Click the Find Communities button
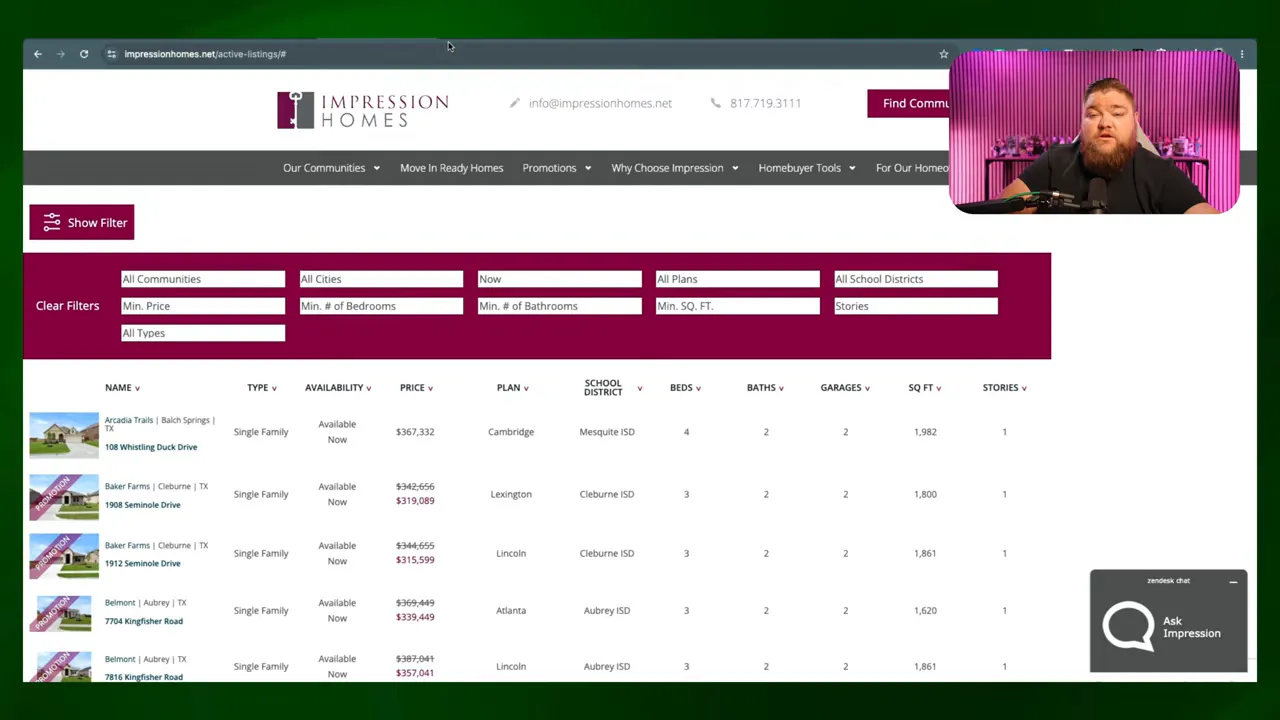The image size is (1280, 720). 909,103
